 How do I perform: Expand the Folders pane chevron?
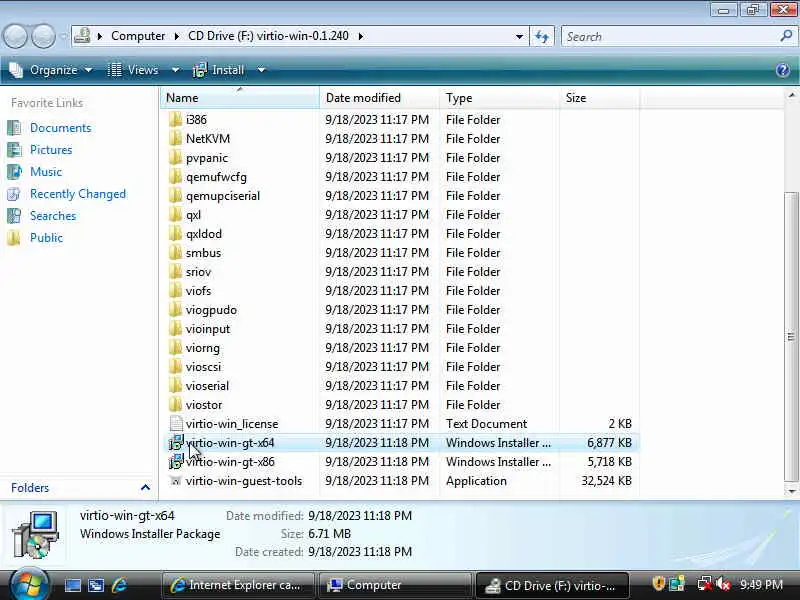click(x=145, y=487)
